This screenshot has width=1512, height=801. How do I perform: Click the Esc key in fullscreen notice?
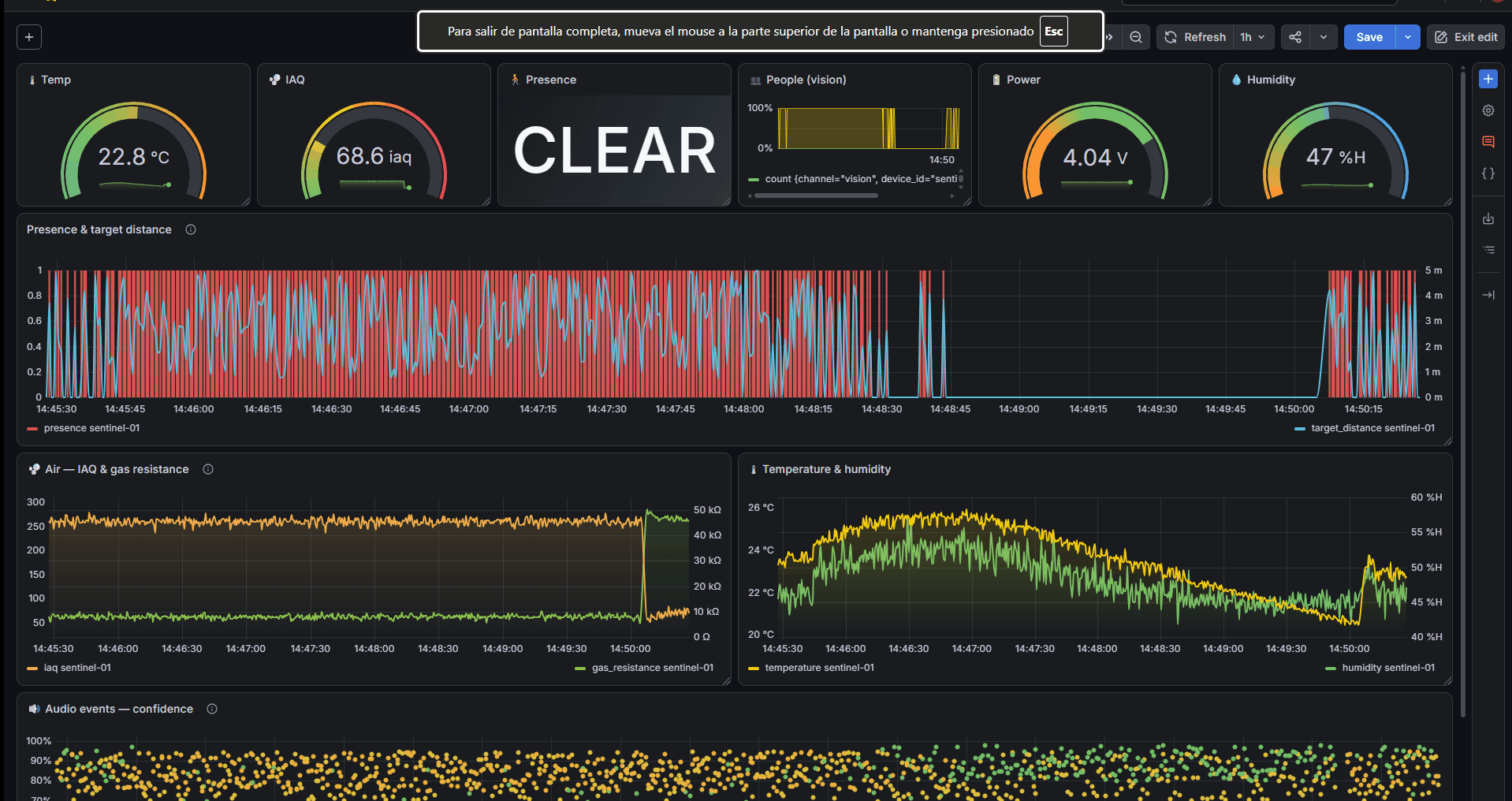[1053, 32]
